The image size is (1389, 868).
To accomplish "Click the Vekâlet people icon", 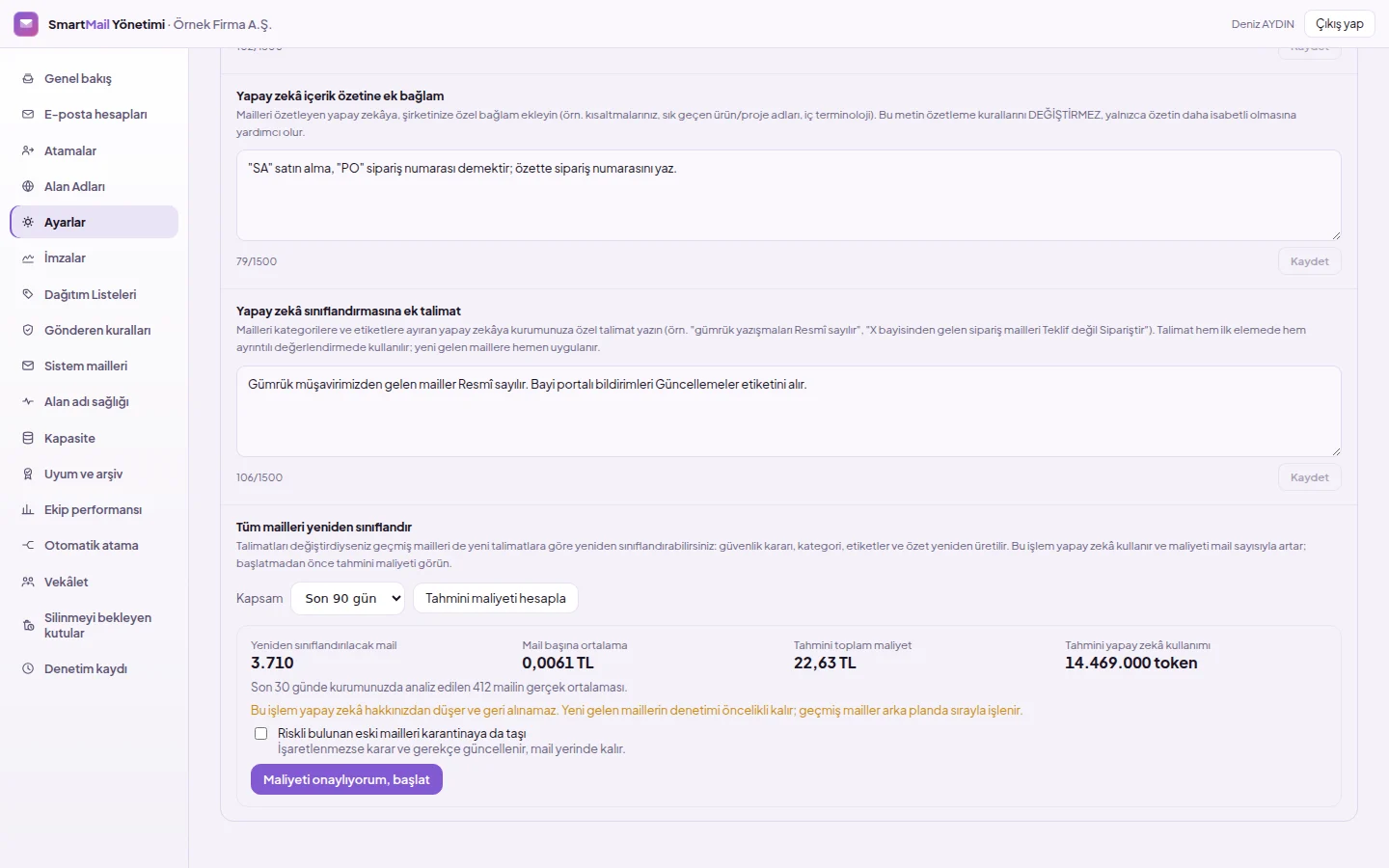I will [x=28, y=583].
